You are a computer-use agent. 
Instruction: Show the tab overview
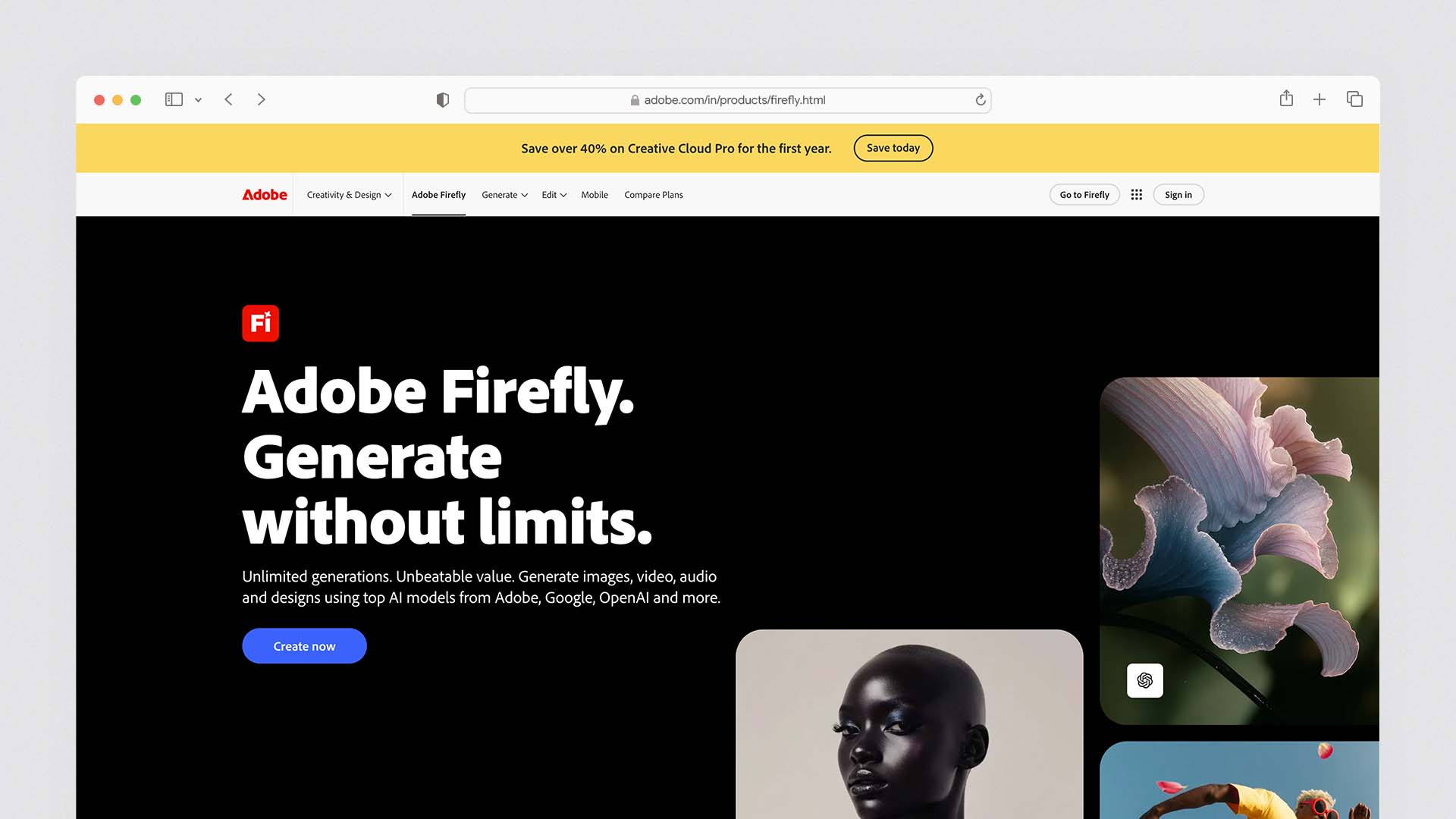point(1354,99)
